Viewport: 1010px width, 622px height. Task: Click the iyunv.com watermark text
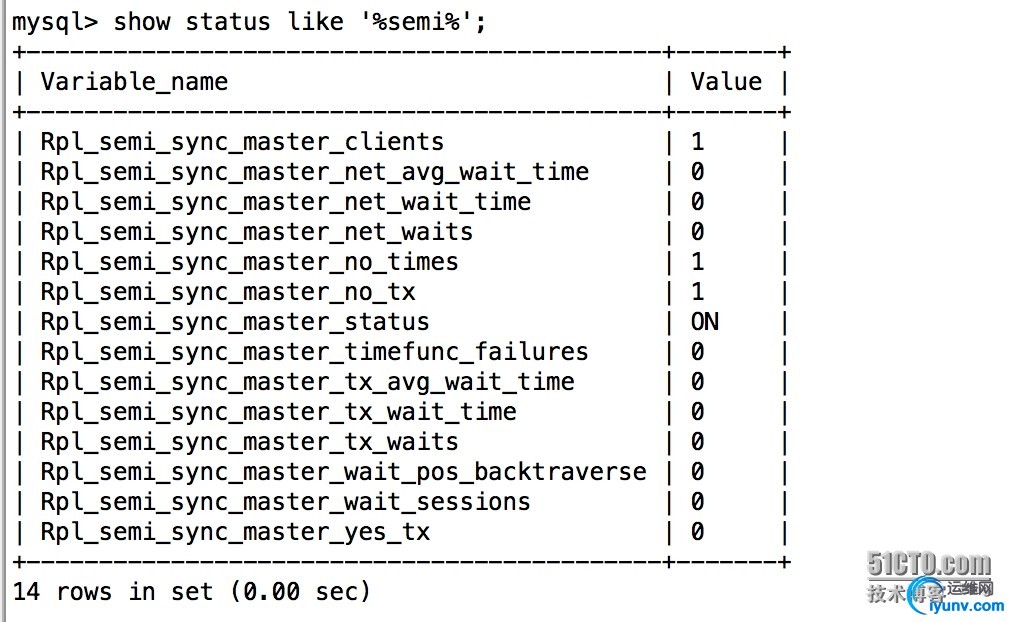(x=960, y=605)
